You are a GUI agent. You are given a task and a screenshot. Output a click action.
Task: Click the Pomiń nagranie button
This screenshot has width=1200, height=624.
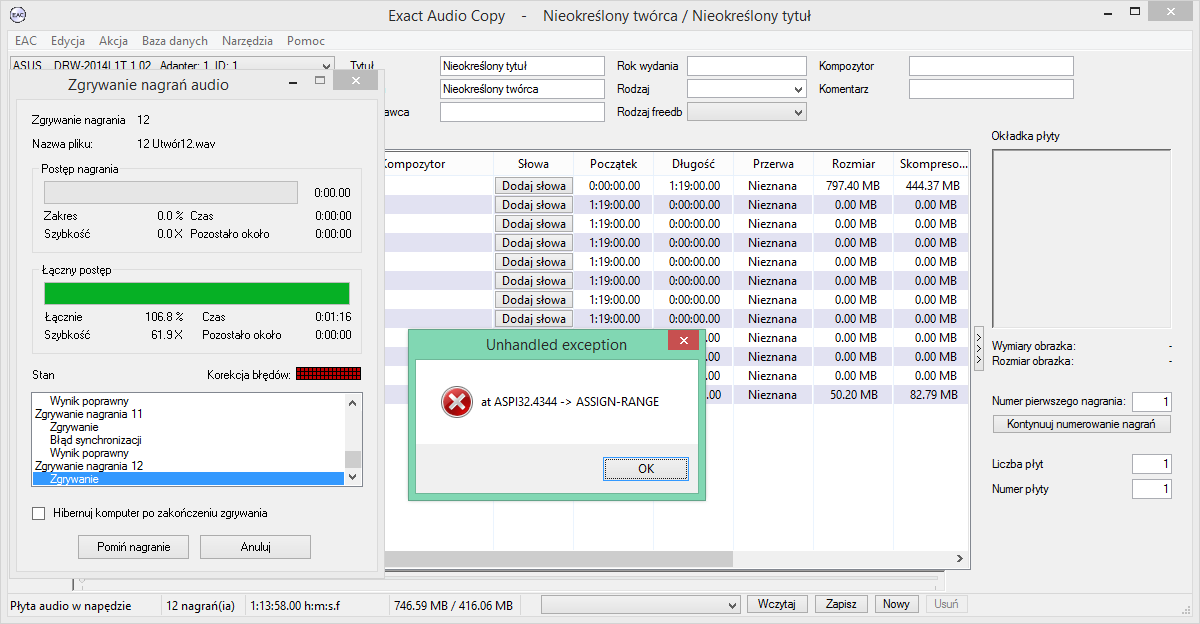[134, 547]
